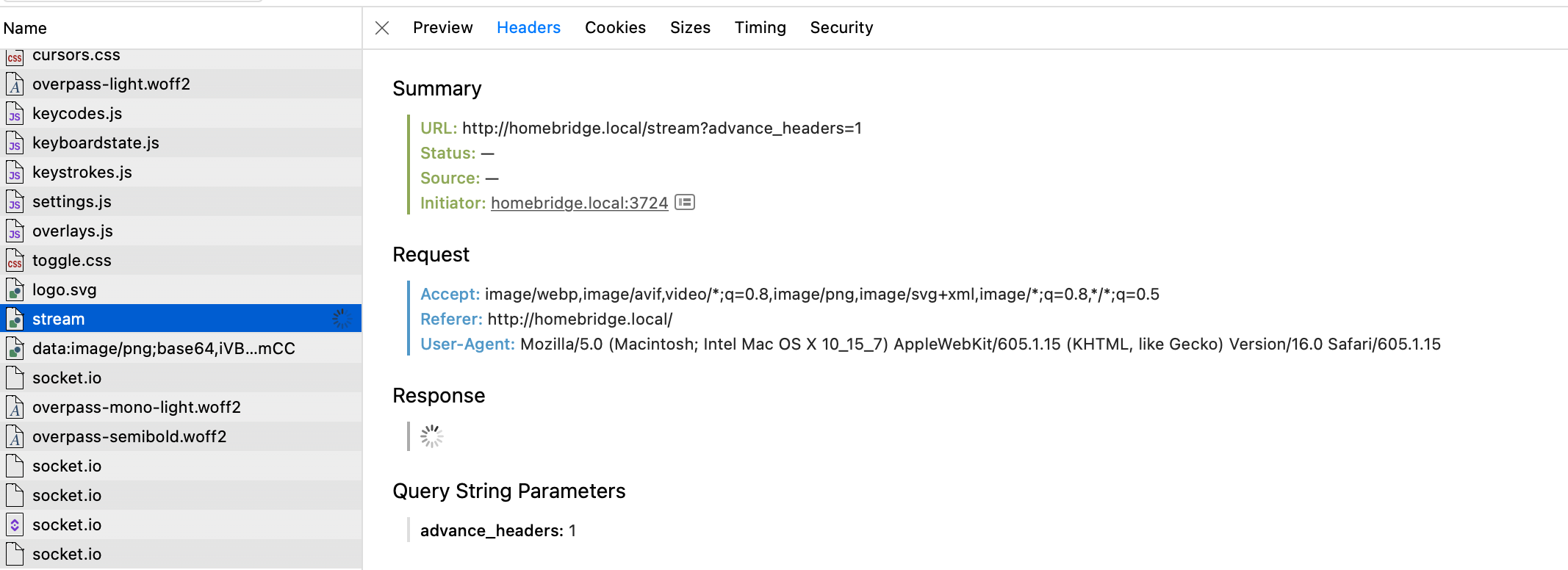Click the font icon beside overpass-light.woff2
The height and width of the screenshot is (570, 1568).
click(14, 85)
